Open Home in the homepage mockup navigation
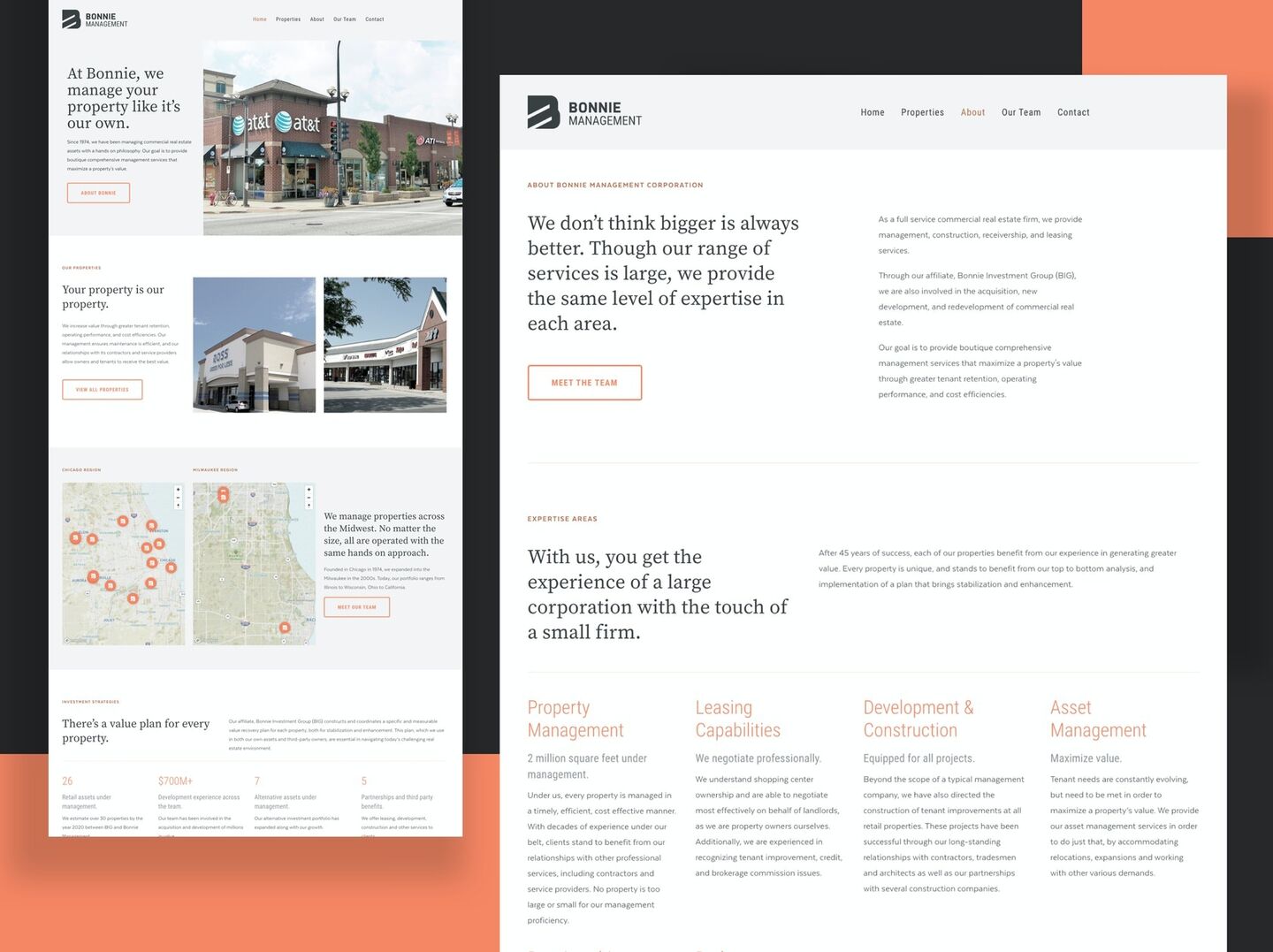1273x952 pixels. tap(260, 19)
